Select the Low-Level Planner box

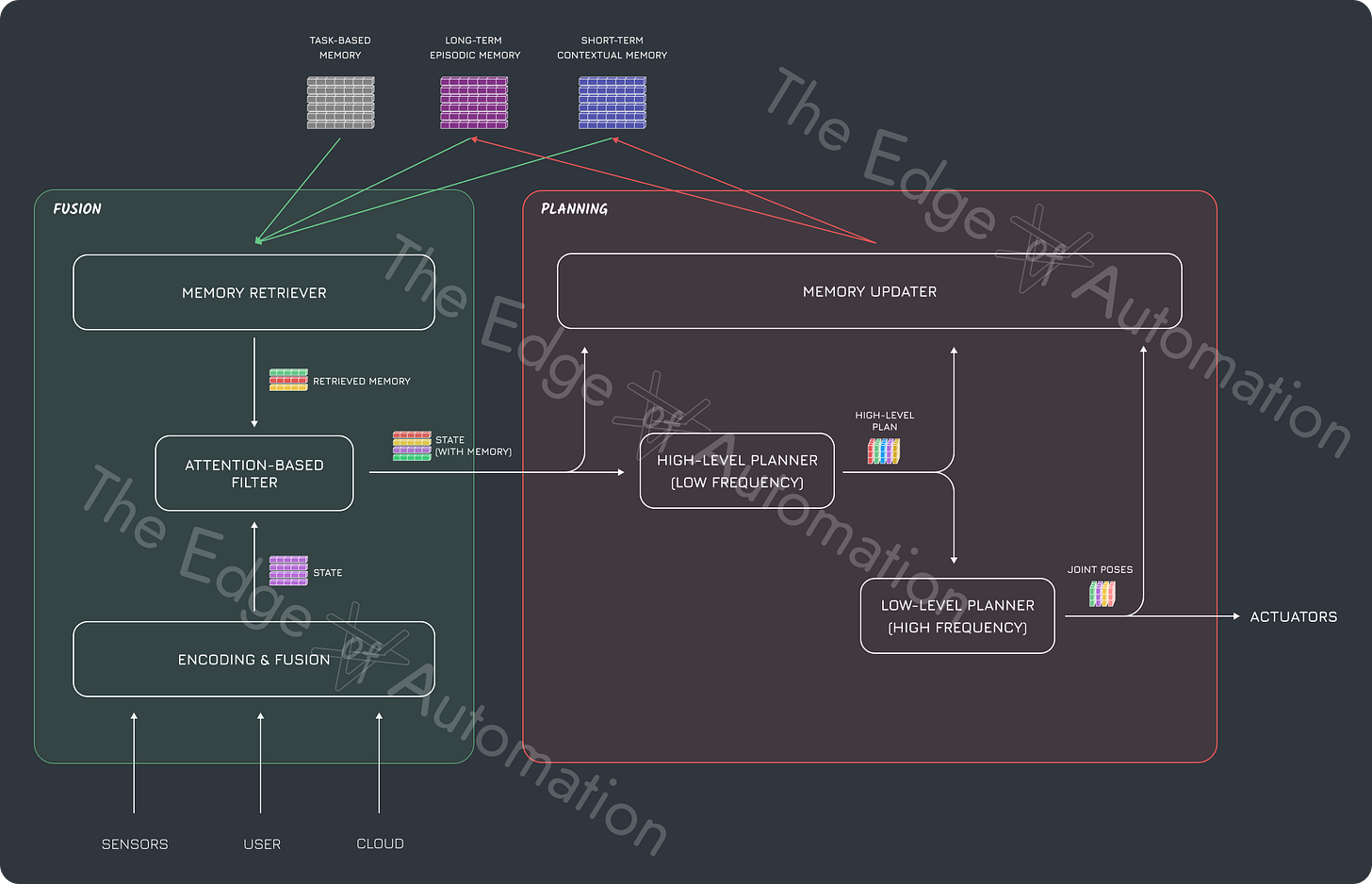click(x=957, y=615)
